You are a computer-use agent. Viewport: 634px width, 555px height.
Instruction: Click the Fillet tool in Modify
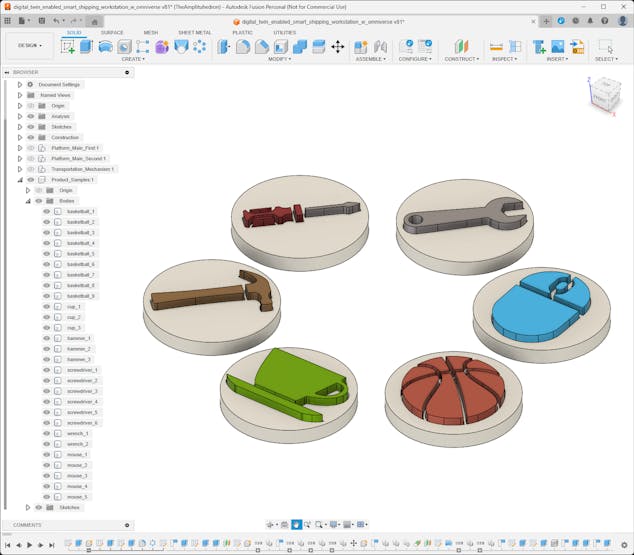[243, 46]
